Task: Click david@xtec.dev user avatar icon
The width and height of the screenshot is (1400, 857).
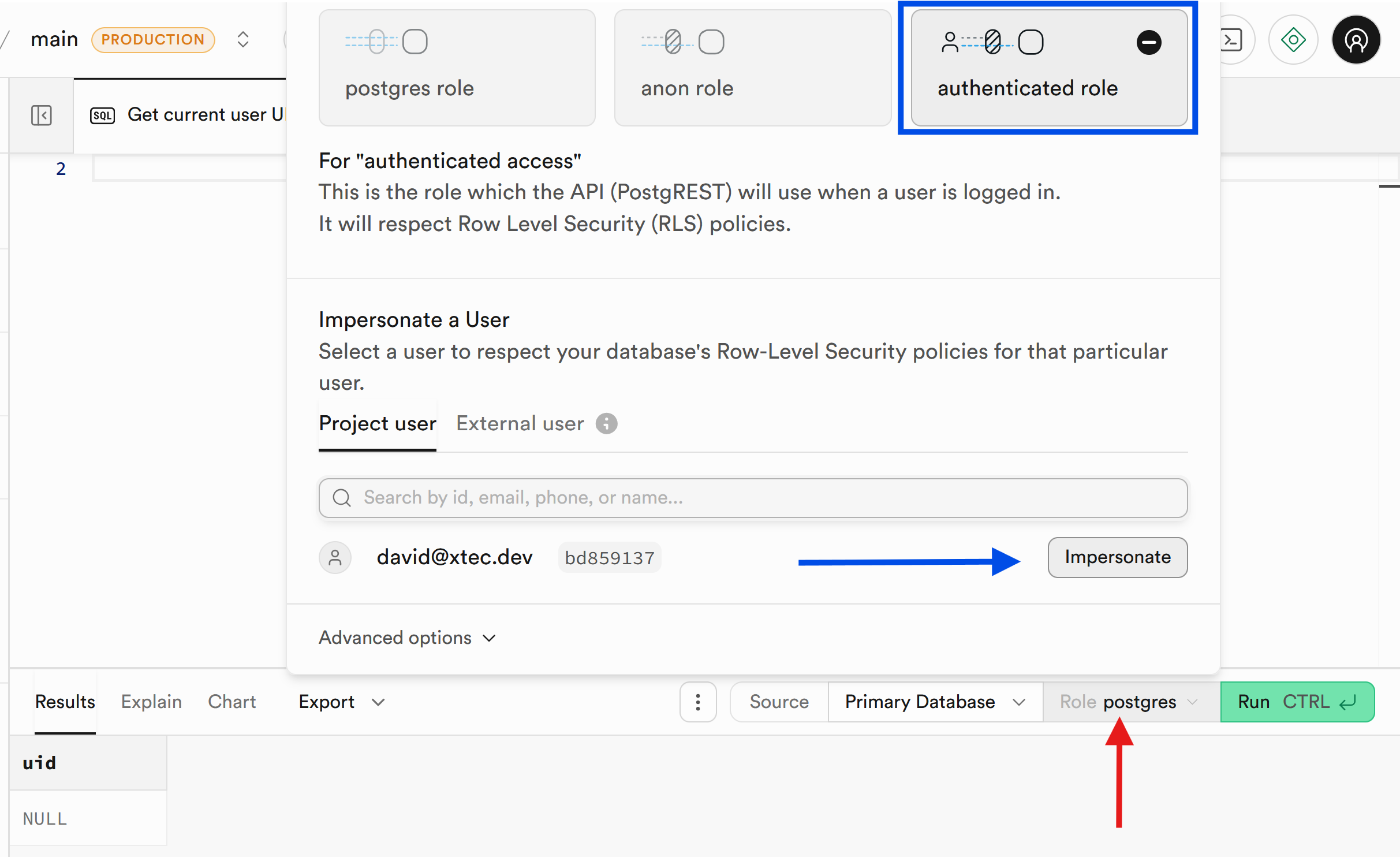Action: point(335,558)
